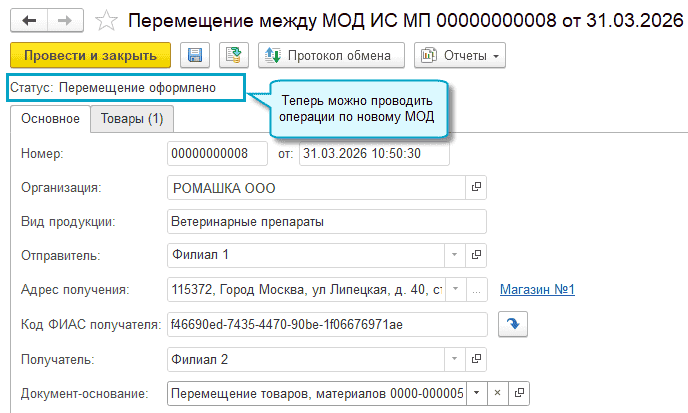Go back with the left arrow button

pyautogui.click(x=29, y=21)
